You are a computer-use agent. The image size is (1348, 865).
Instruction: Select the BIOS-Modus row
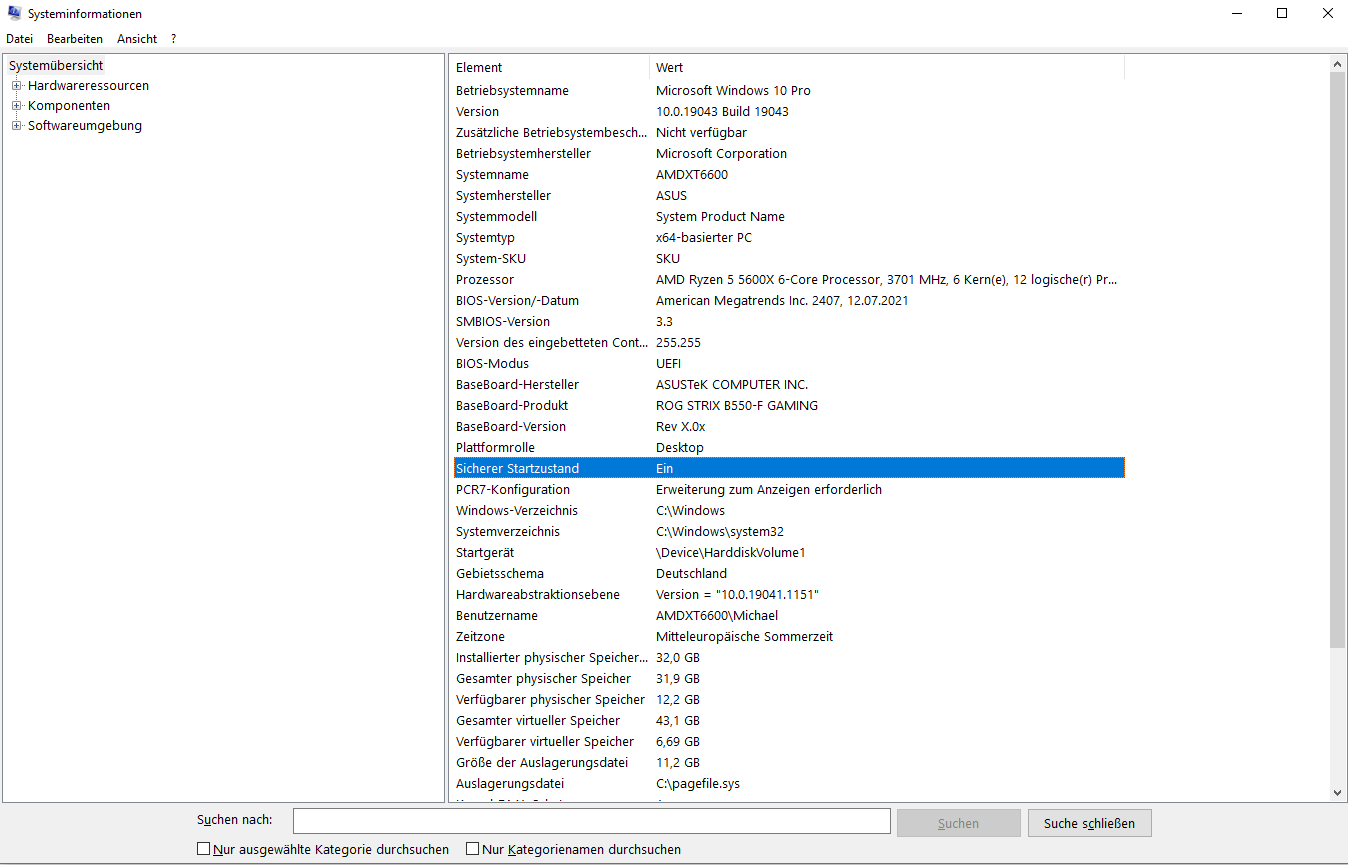pos(789,363)
